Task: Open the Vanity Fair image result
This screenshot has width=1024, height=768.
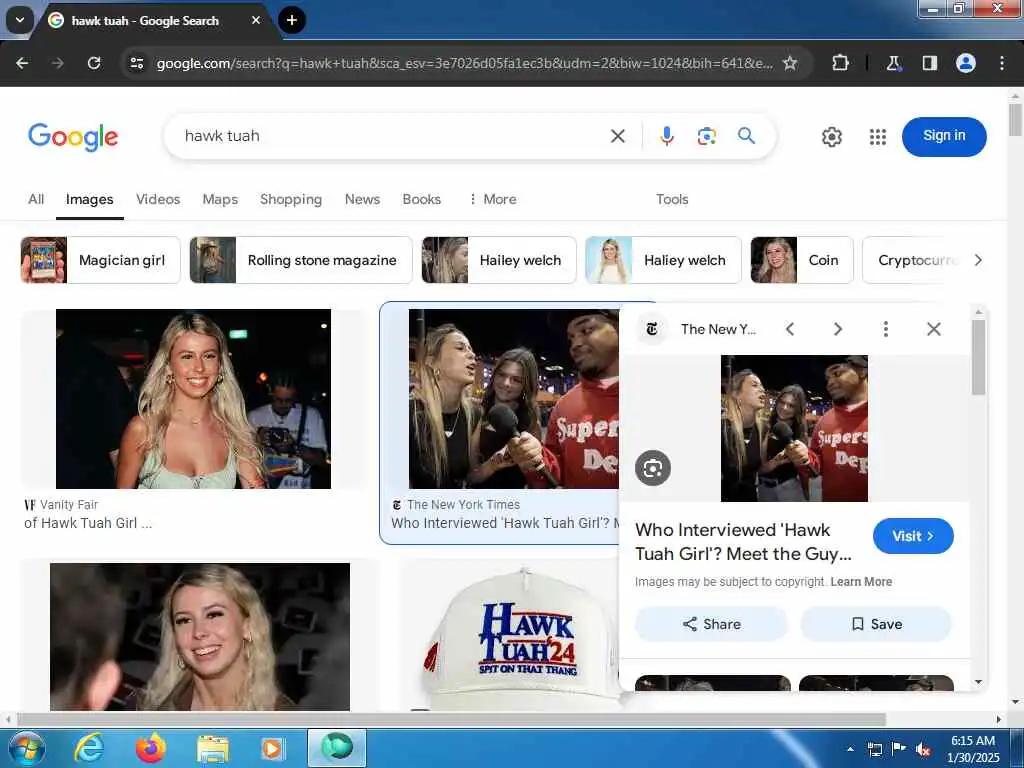Action: click(x=193, y=398)
